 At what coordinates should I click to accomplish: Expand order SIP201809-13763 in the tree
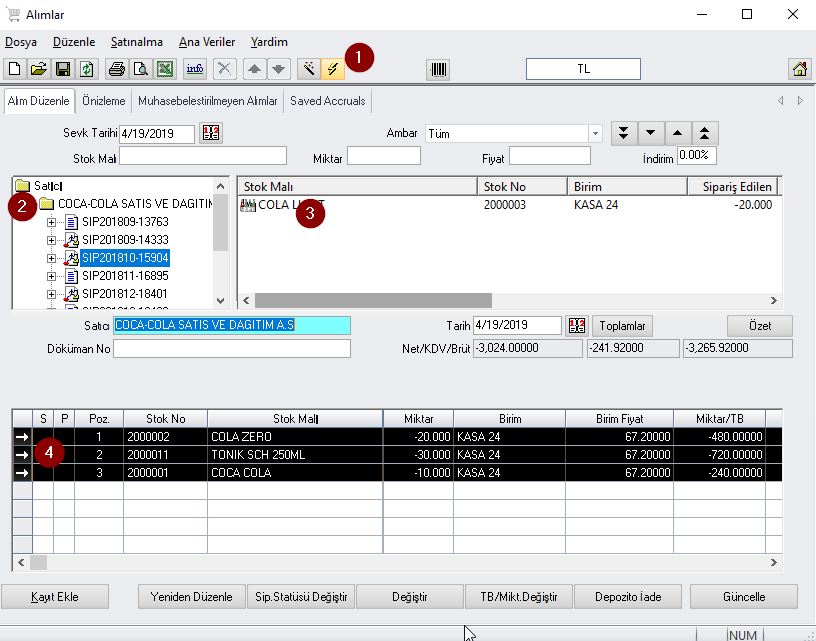pos(51,222)
